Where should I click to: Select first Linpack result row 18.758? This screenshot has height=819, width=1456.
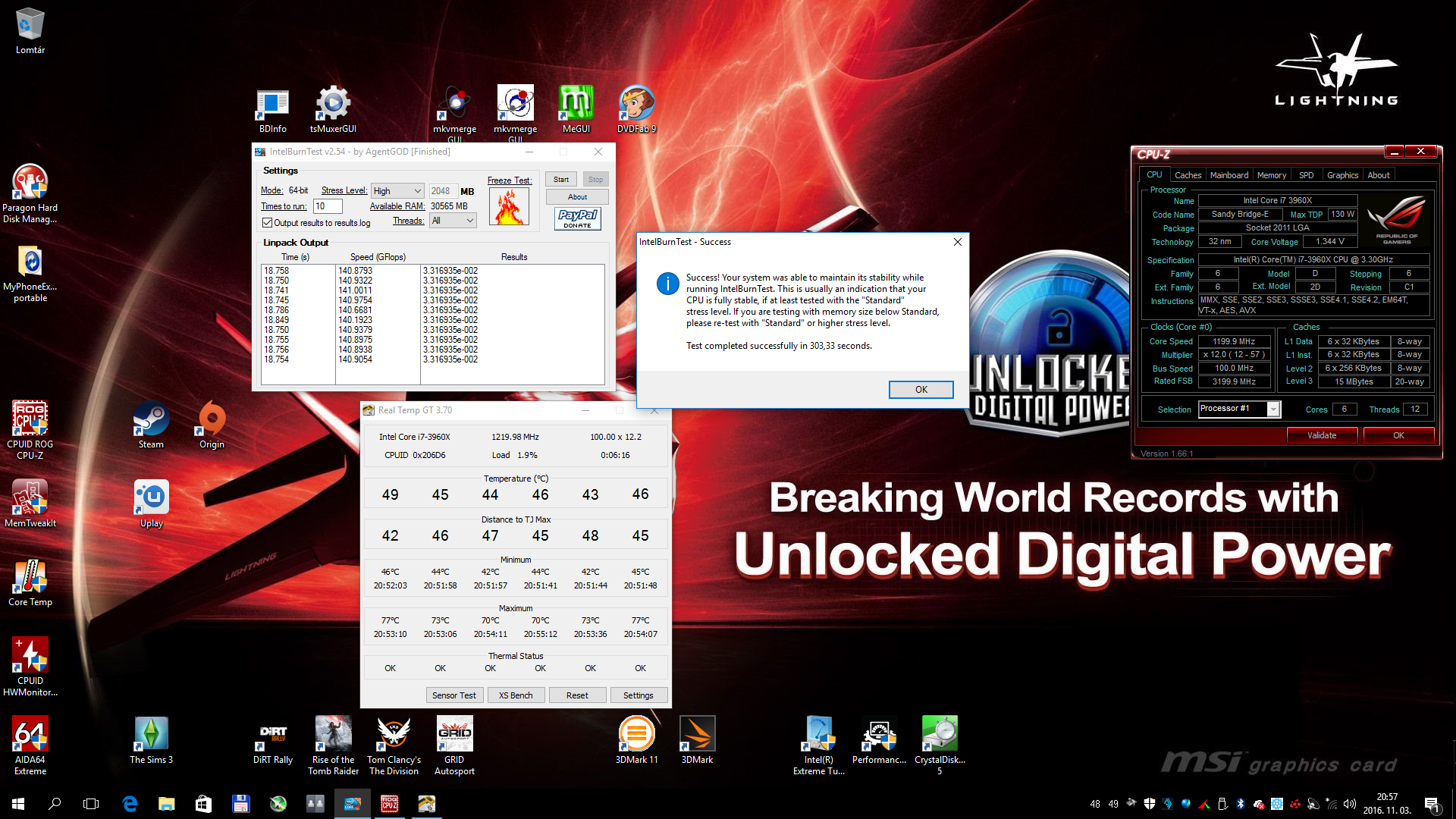coord(432,271)
